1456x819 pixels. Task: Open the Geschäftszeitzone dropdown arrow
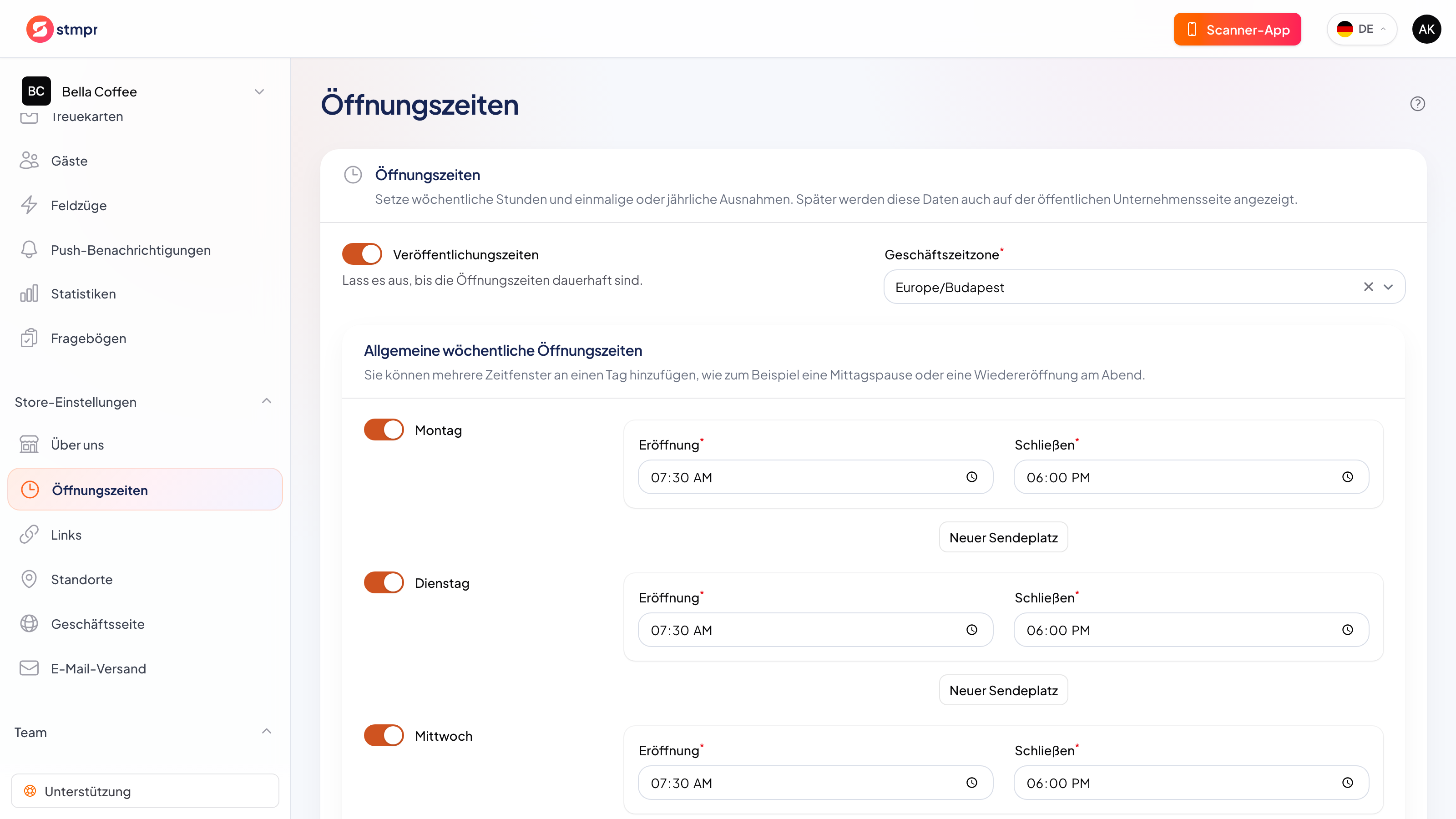click(1388, 287)
